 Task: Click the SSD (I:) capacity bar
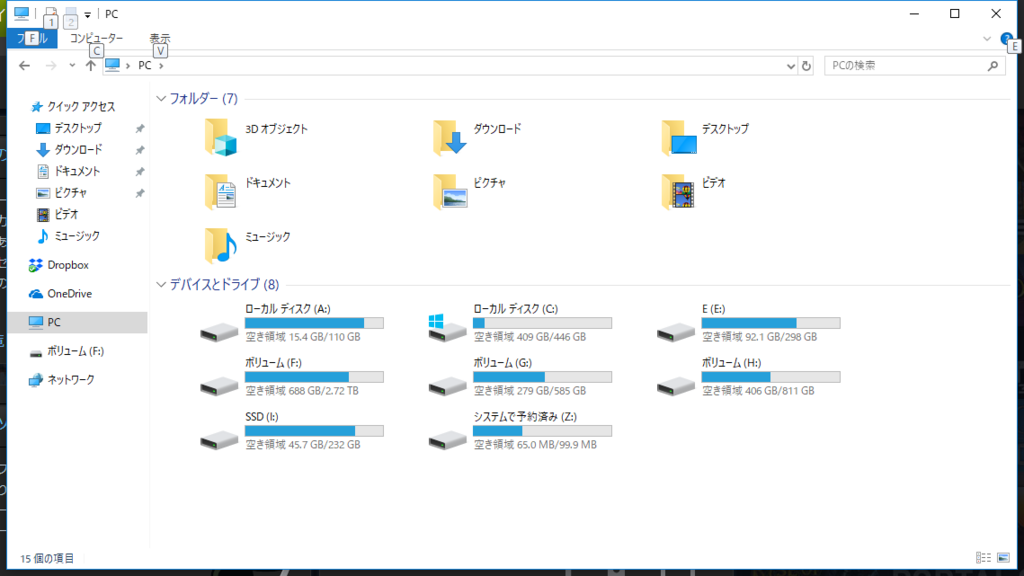pos(314,431)
